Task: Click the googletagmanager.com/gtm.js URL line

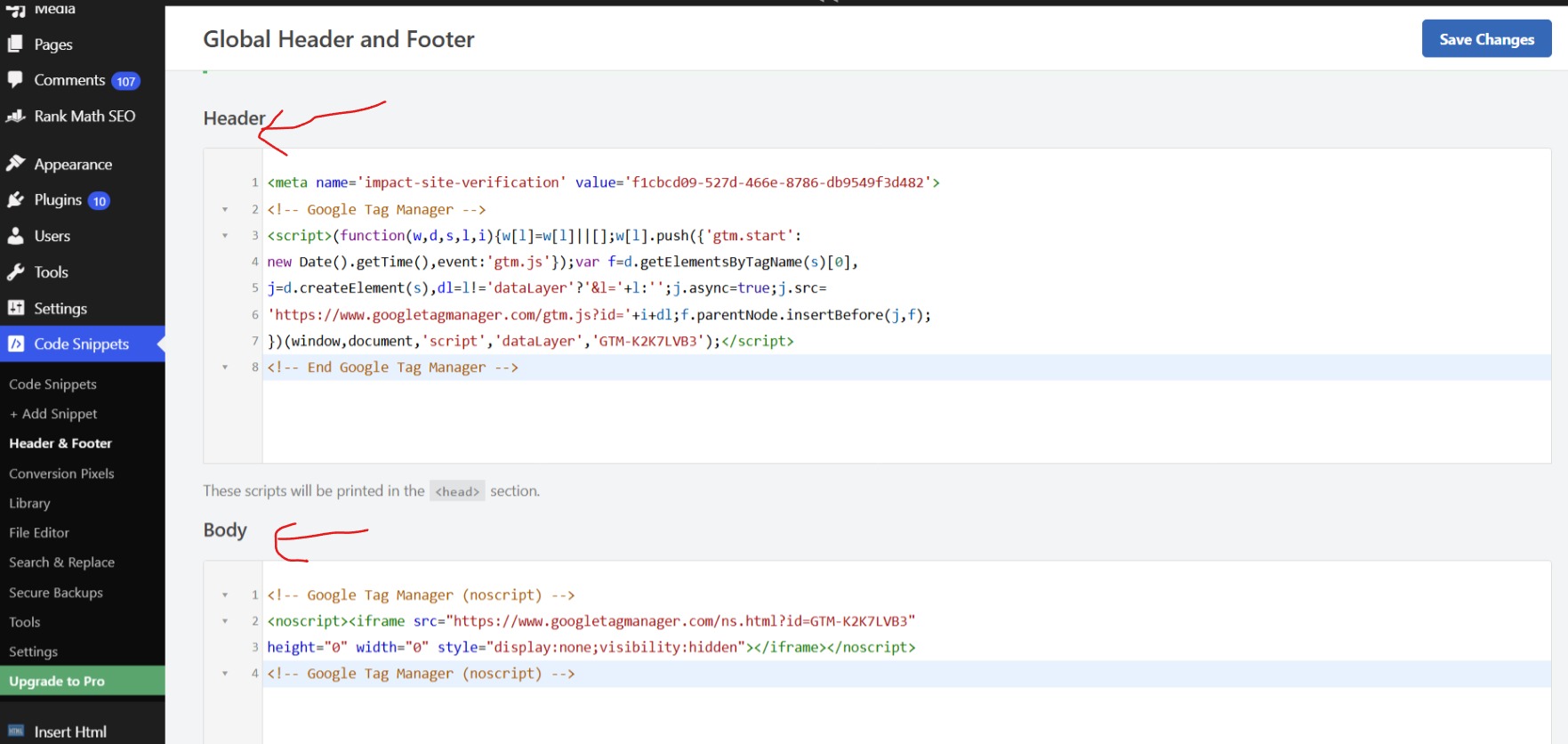Action: 599,315
